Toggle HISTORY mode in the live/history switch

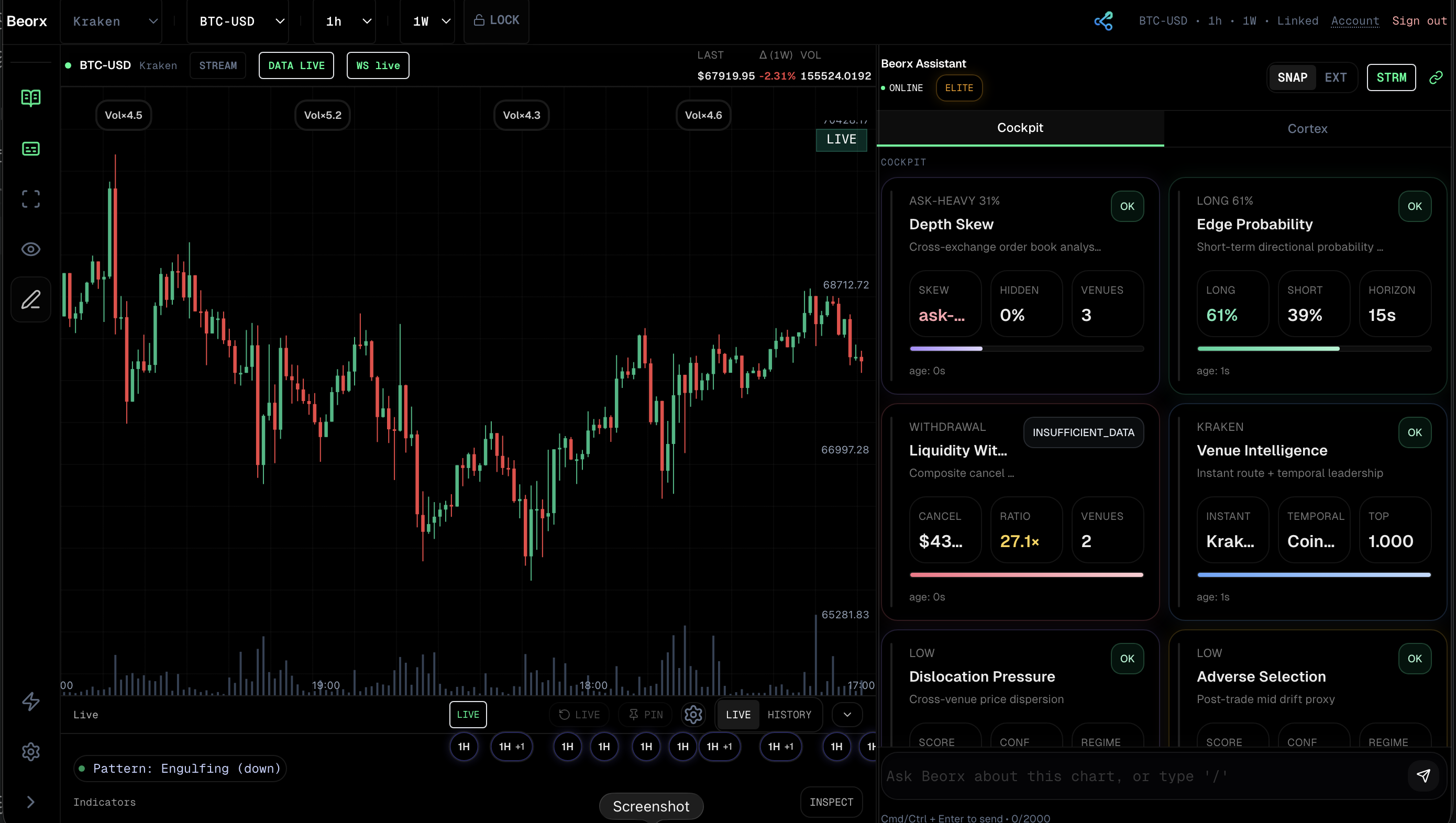point(790,714)
